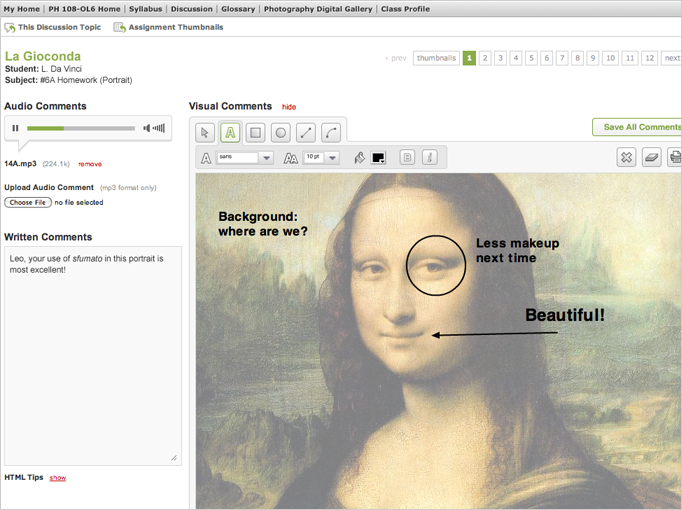Click the Save All Comments button

click(639, 127)
